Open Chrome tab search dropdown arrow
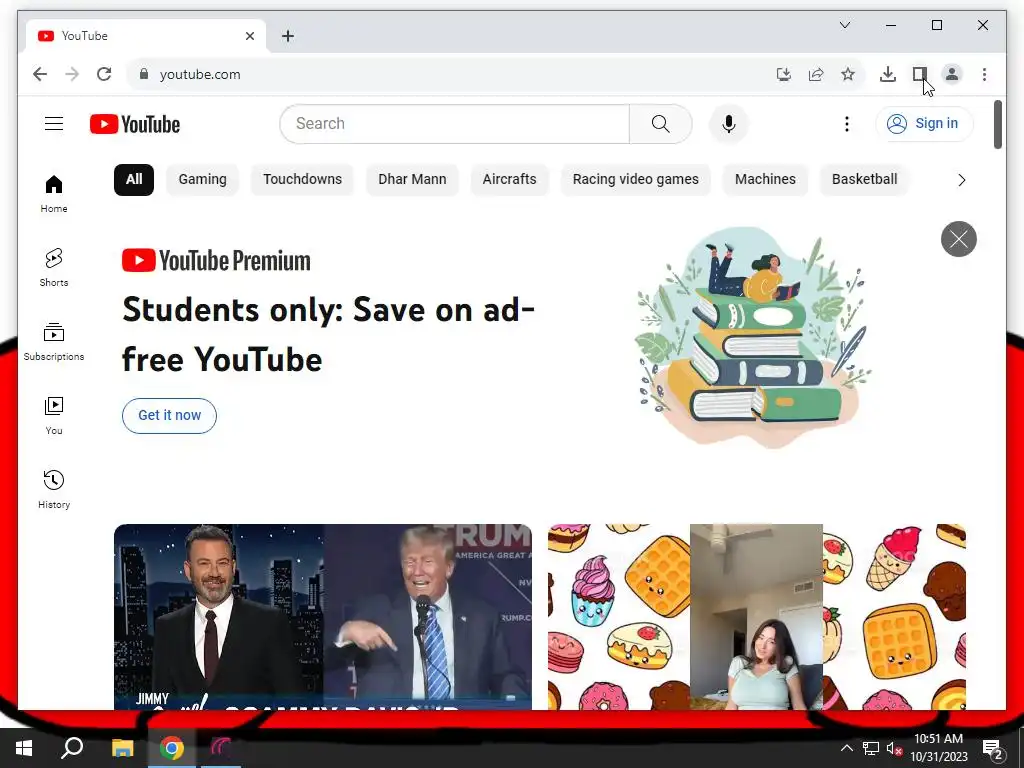Screen dimensions: 1024x768 [844, 25]
